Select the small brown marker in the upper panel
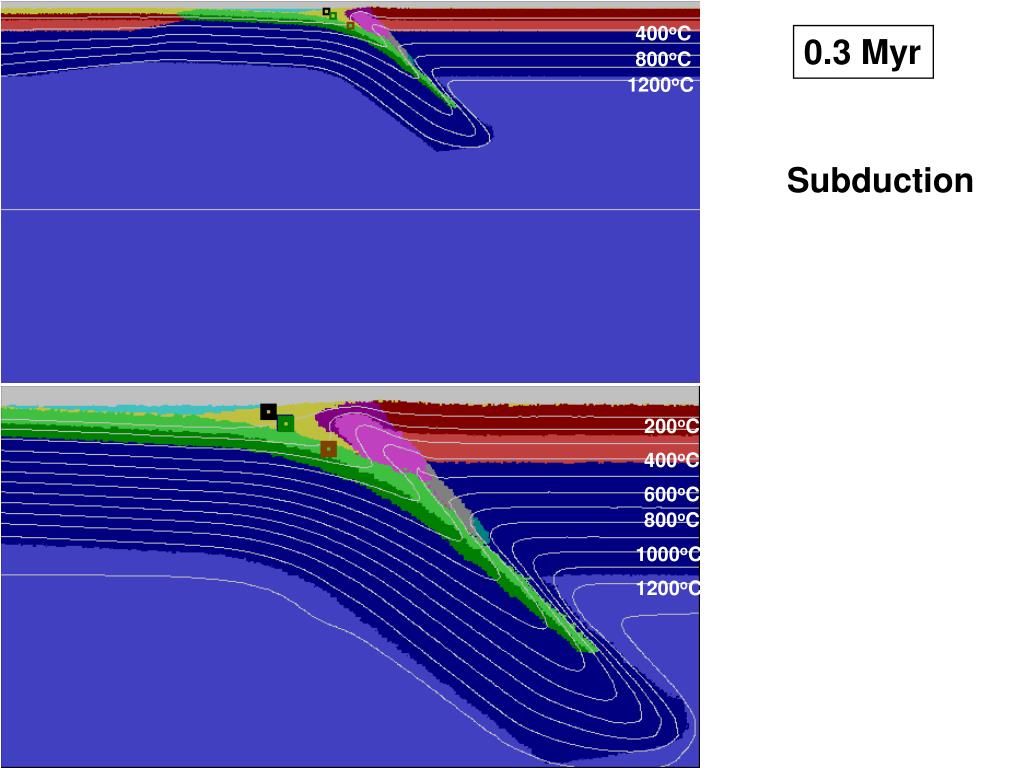Viewport: 1024px width, 768px height. (x=350, y=25)
